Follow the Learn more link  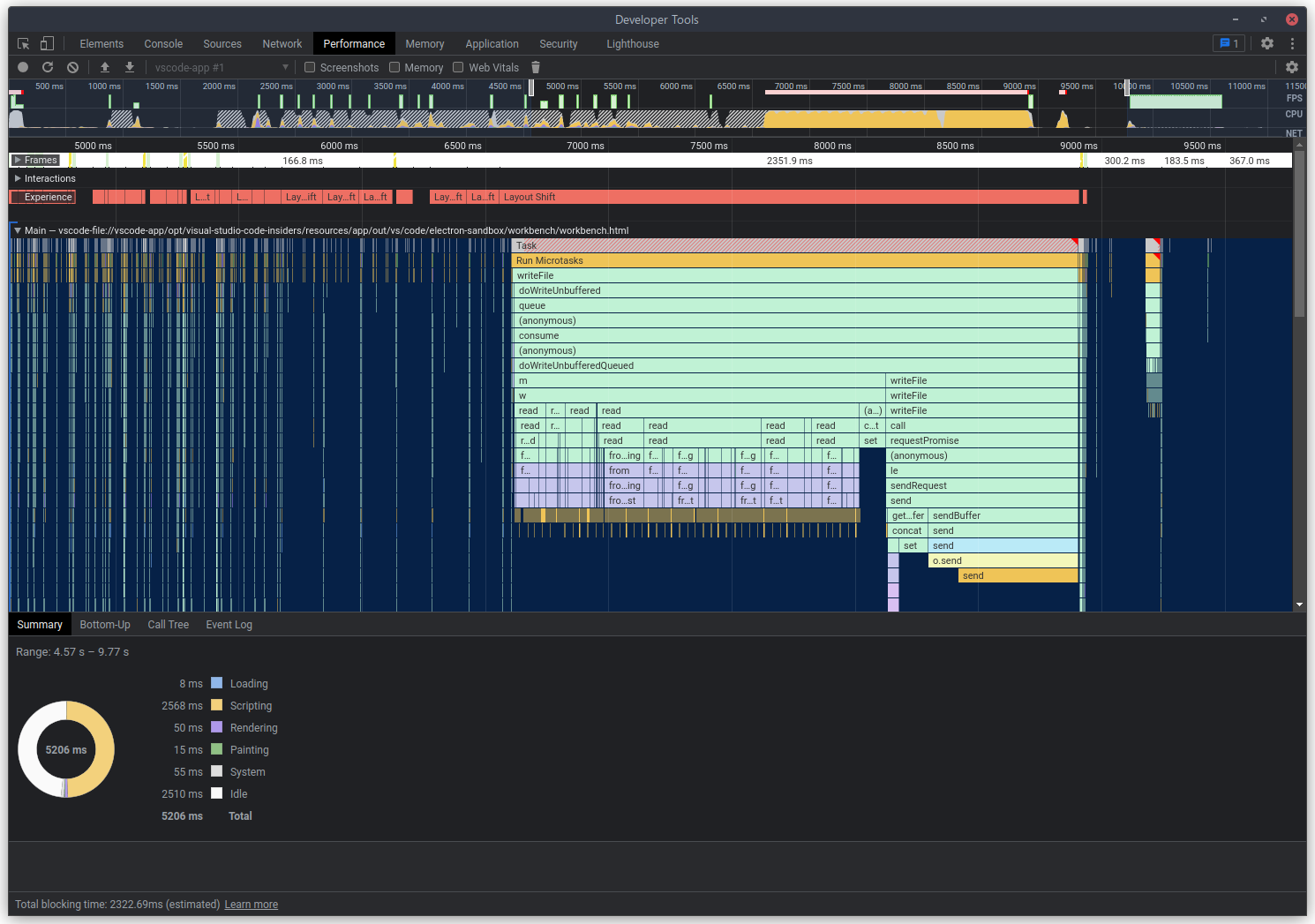tap(251, 904)
